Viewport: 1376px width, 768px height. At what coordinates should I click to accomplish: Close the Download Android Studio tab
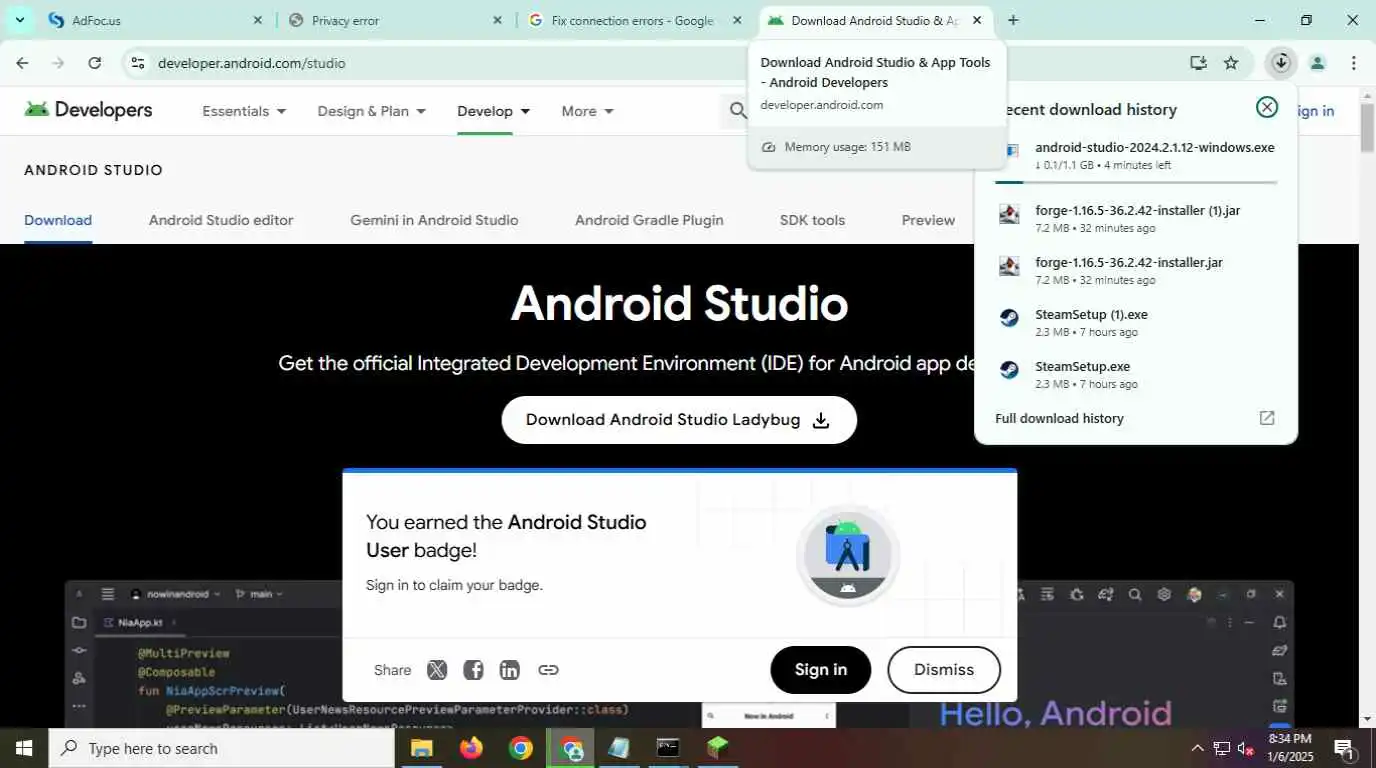pyautogui.click(x=977, y=20)
